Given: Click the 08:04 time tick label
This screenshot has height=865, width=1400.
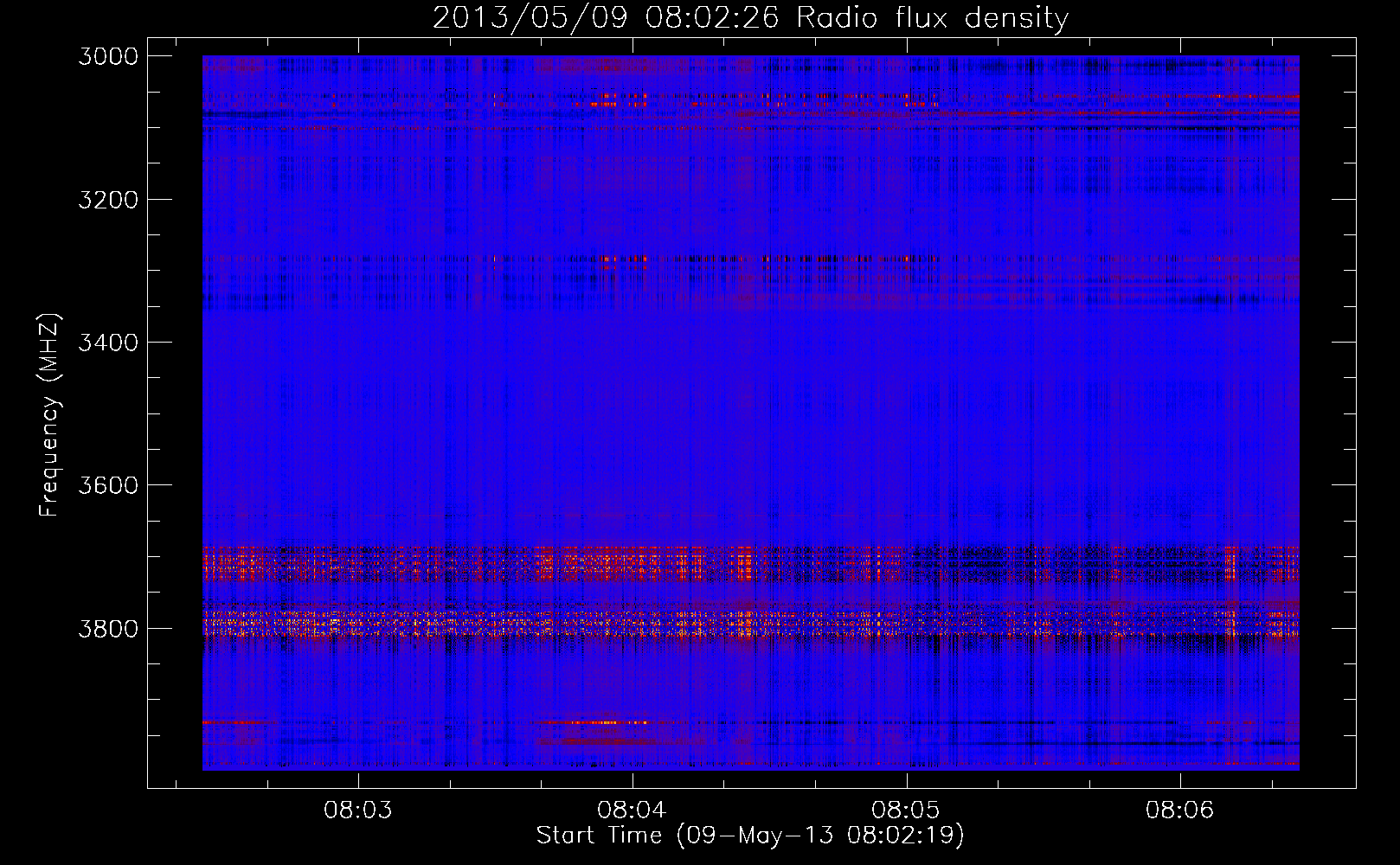Looking at the screenshot, I should click(633, 811).
